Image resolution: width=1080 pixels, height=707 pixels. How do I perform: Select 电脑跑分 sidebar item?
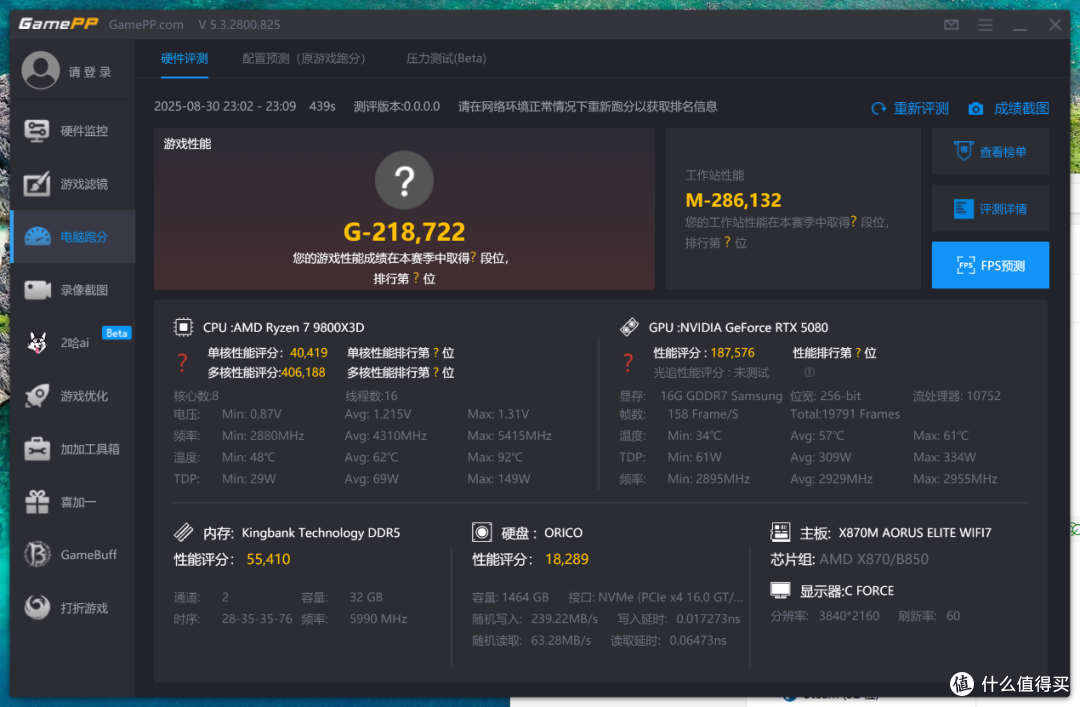pos(72,236)
